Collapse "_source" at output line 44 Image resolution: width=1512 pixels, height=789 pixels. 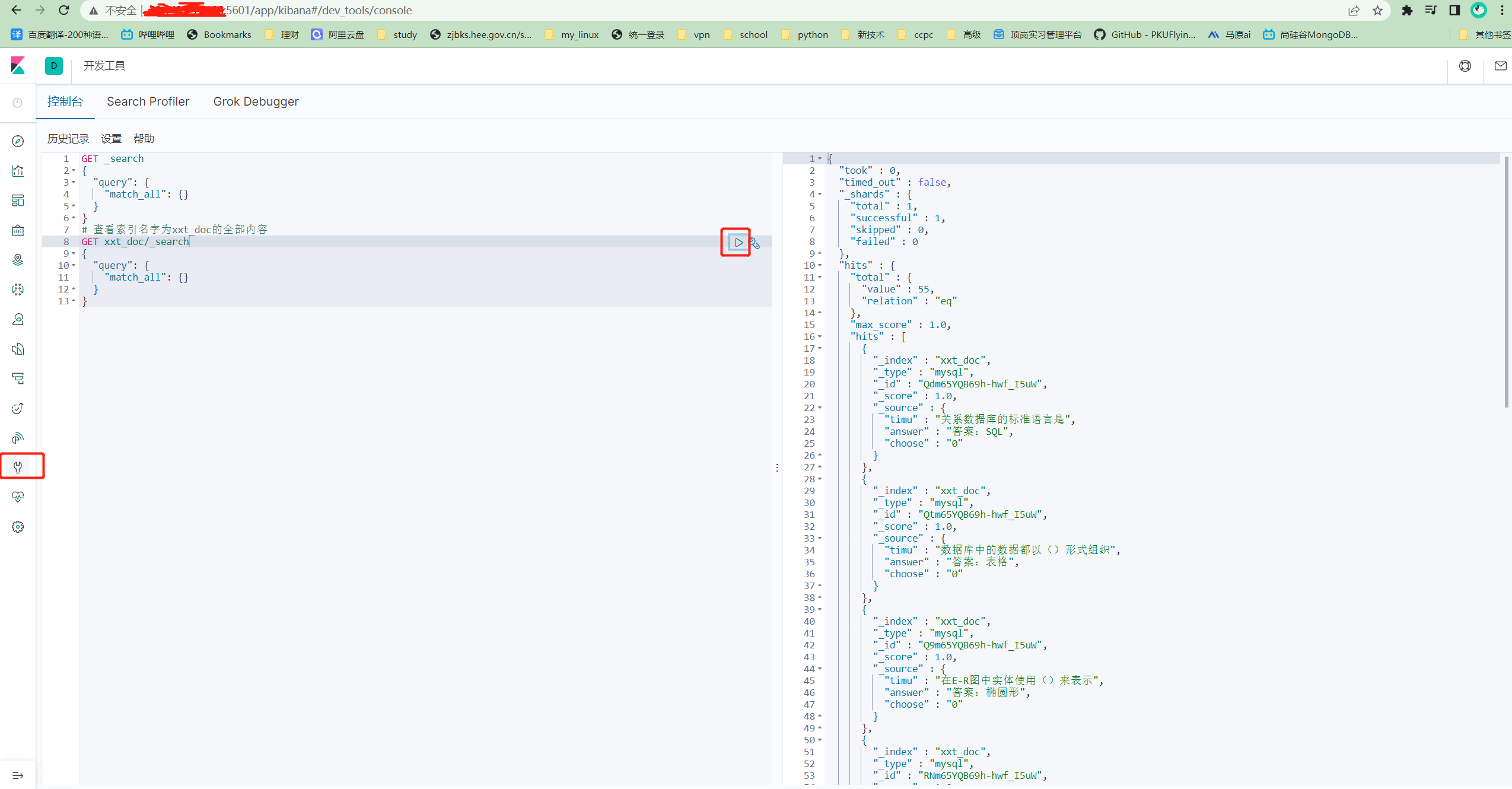[820, 669]
